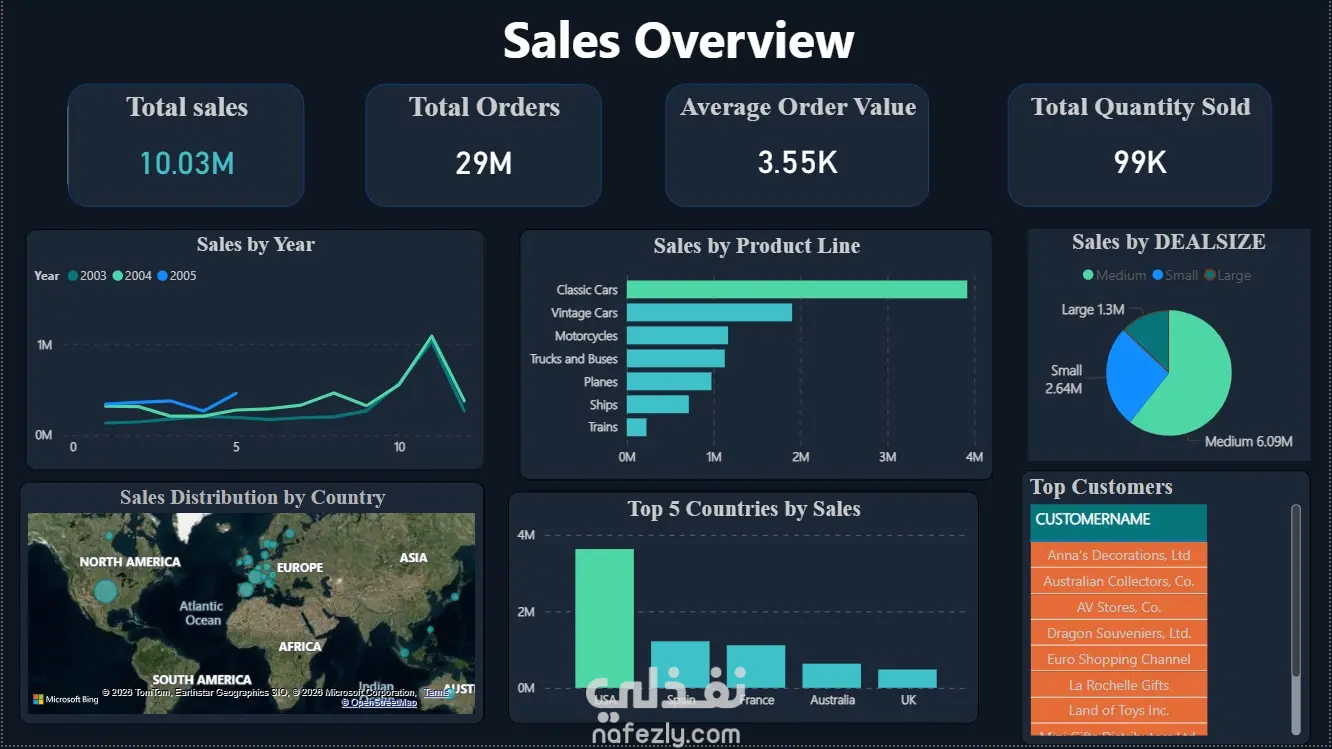Select the Medium legend item in DEALSIZE chart
The height and width of the screenshot is (749, 1332).
pos(1114,275)
